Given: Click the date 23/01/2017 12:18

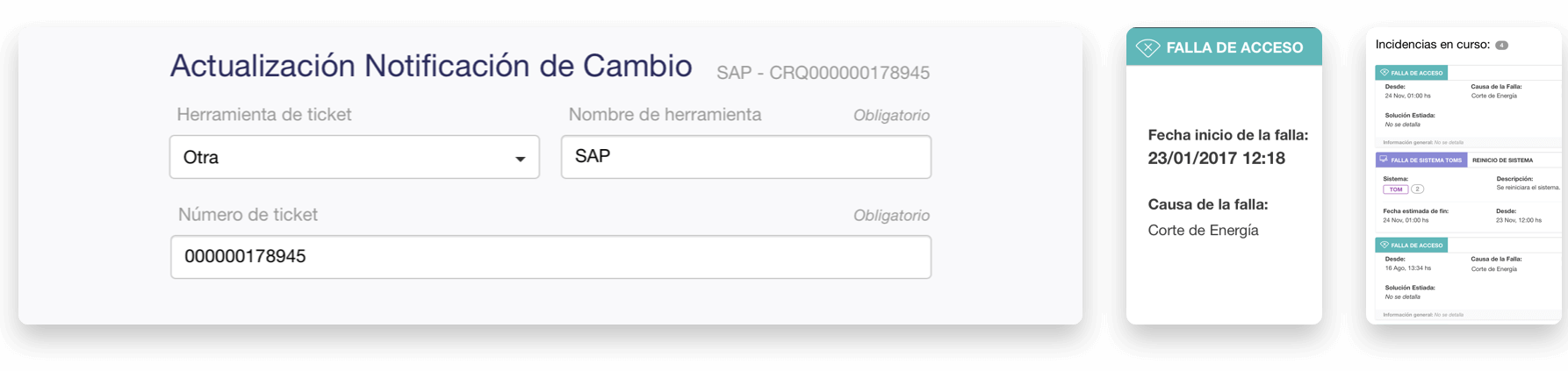Looking at the screenshot, I should pyautogui.click(x=1216, y=159).
